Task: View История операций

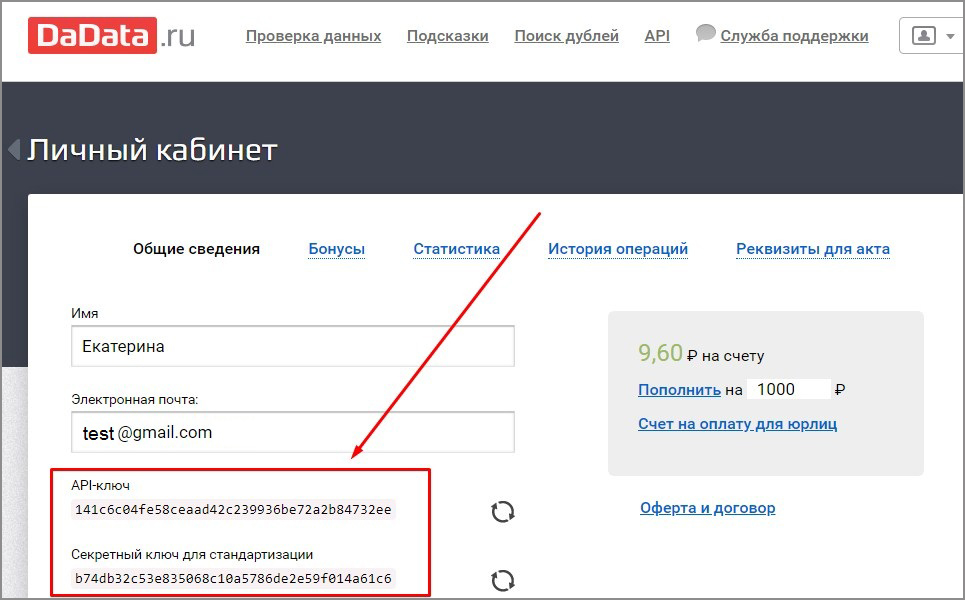Action: (x=618, y=249)
